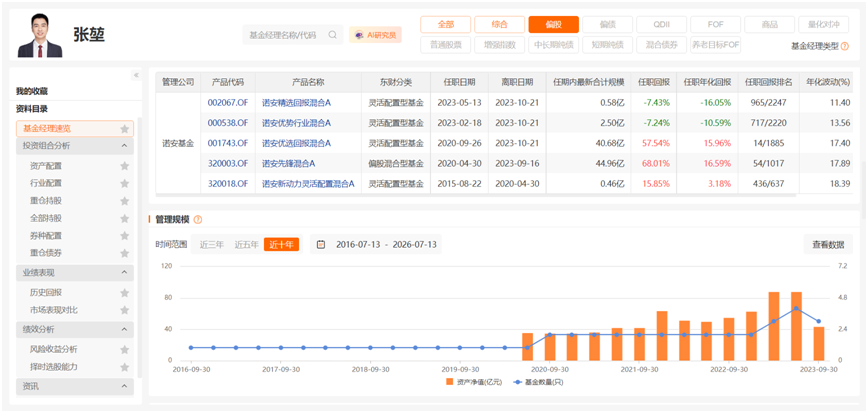Select the 近十年 time range
The width and height of the screenshot is (868, 413).
pyautogui.click(x=281, y=244)
